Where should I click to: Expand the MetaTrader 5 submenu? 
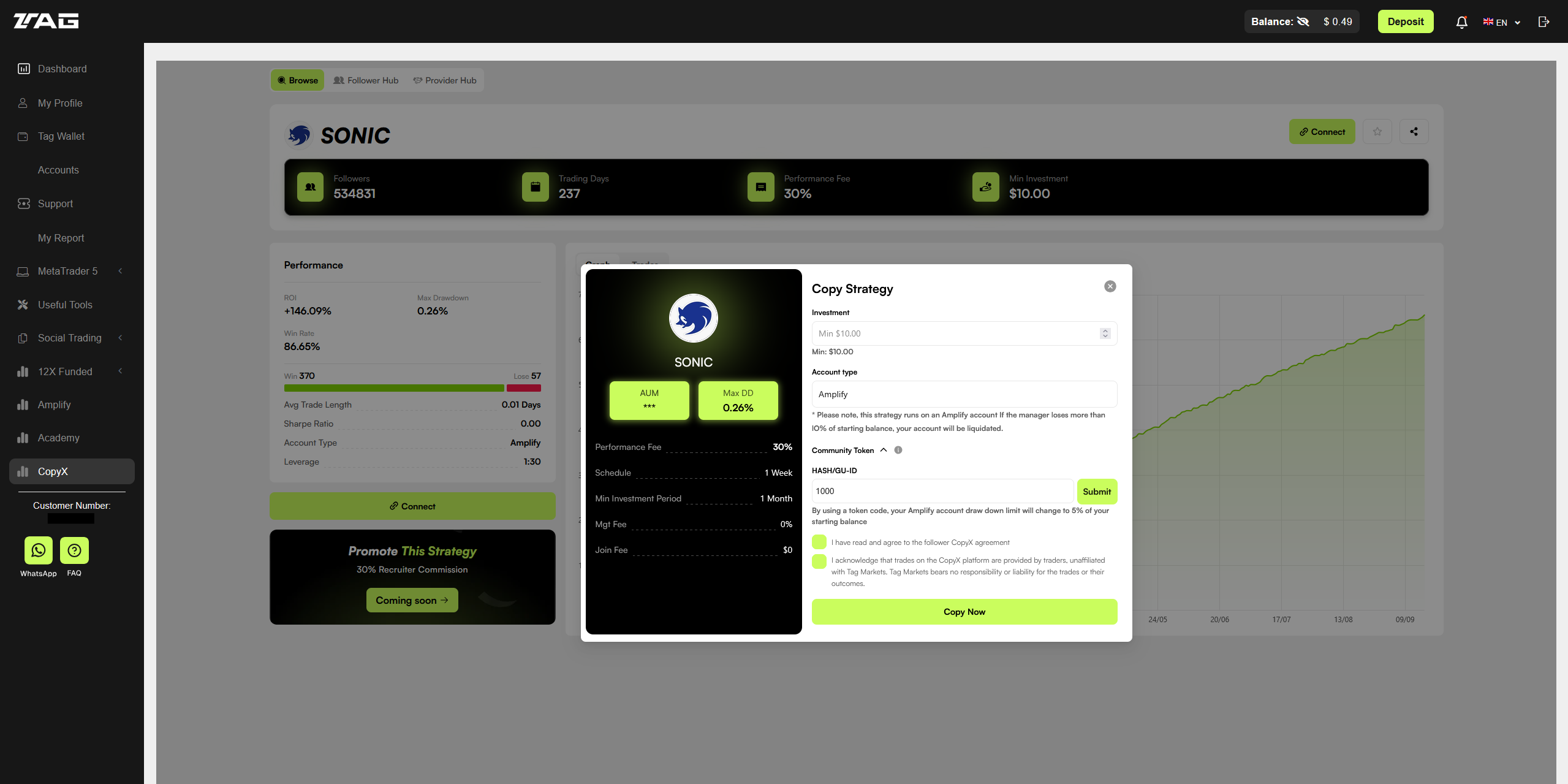tap(120, 271)
